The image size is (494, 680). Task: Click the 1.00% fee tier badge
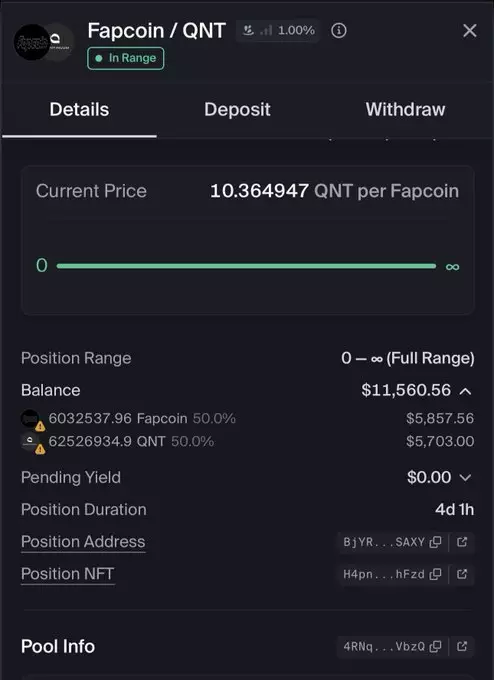click(278, 31)
